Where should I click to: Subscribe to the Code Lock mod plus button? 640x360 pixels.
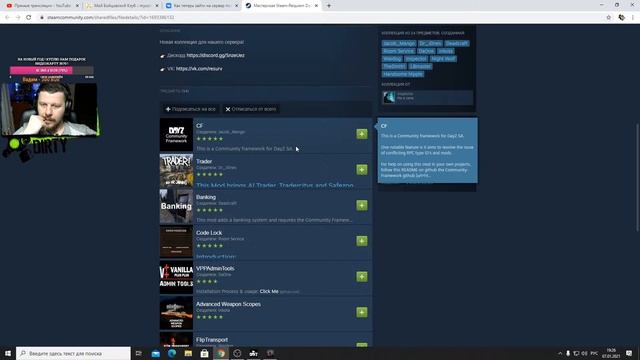362,241
